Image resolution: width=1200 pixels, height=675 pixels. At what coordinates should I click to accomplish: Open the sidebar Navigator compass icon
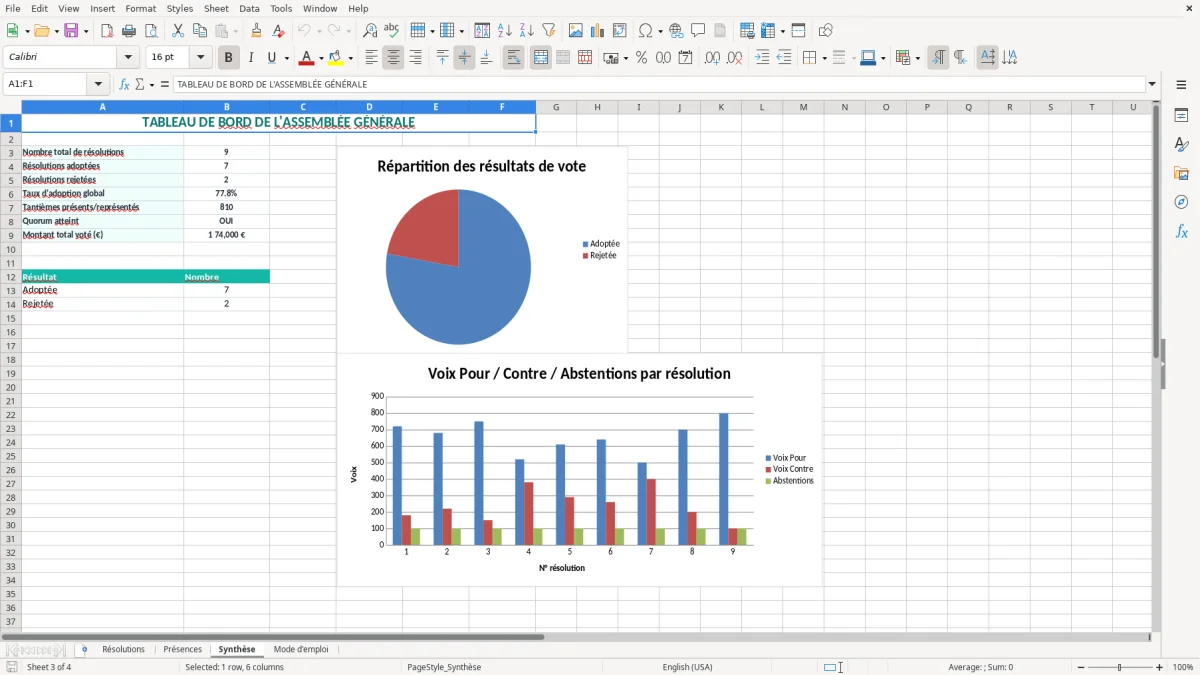pos(1181,202)
